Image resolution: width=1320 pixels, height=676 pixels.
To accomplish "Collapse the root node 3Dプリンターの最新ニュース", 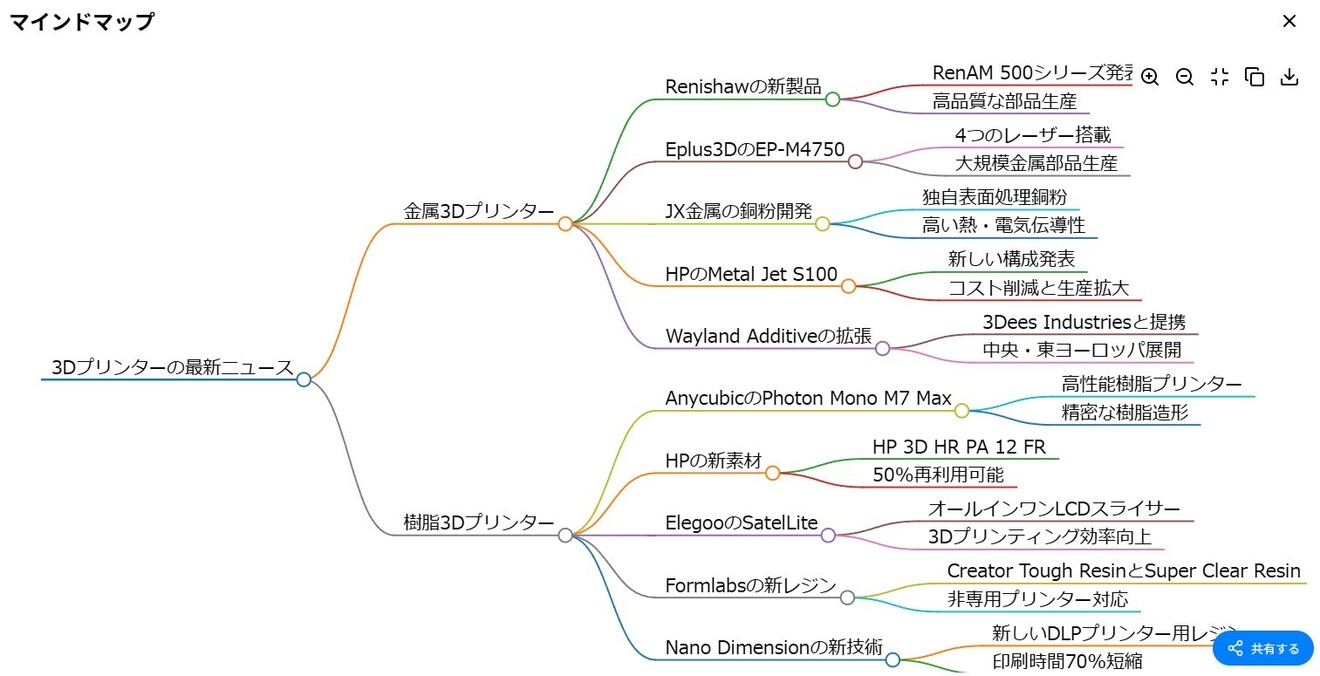I will tap(304, 379).
